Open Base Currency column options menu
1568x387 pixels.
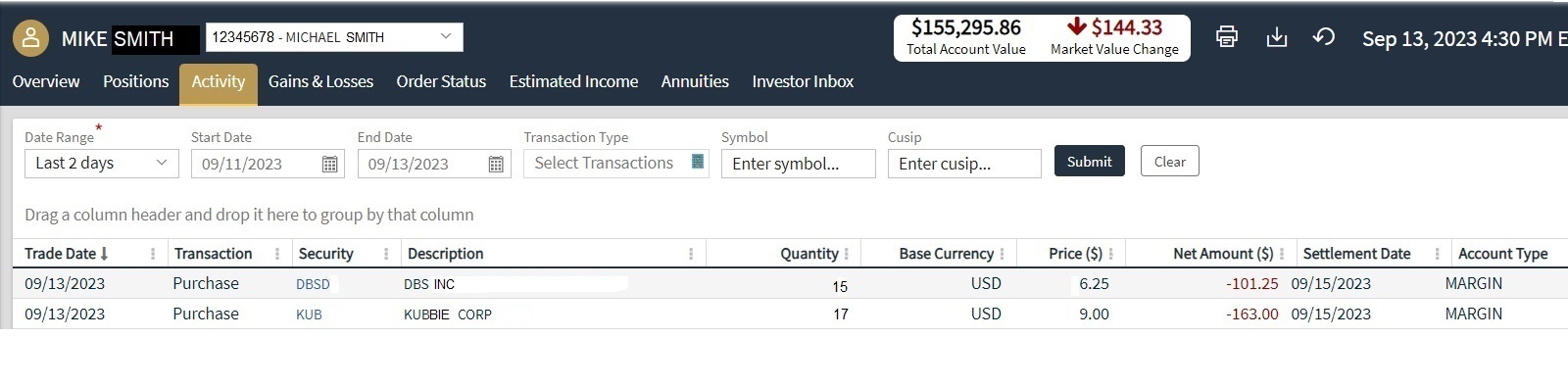1002,254
